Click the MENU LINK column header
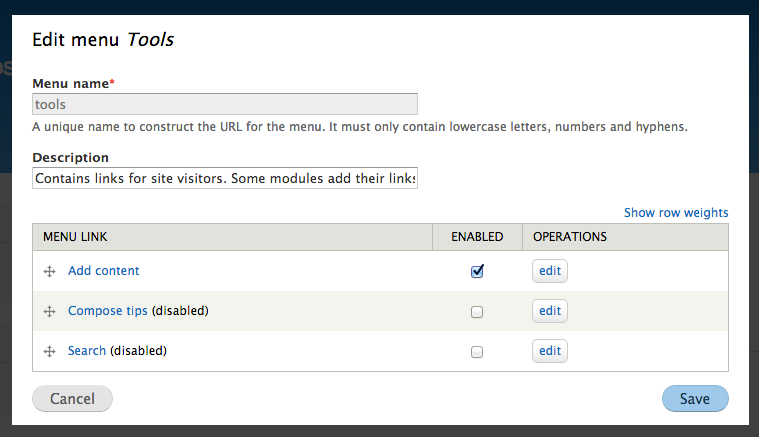The image size is (759, 437). pyautogui.click(x=75, y=237)
